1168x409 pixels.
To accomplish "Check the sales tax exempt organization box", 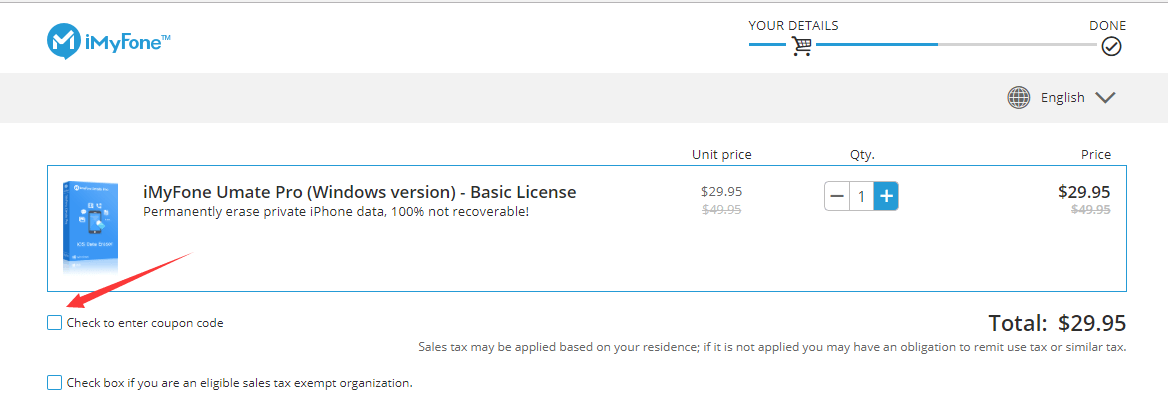I will coord(54,382).
